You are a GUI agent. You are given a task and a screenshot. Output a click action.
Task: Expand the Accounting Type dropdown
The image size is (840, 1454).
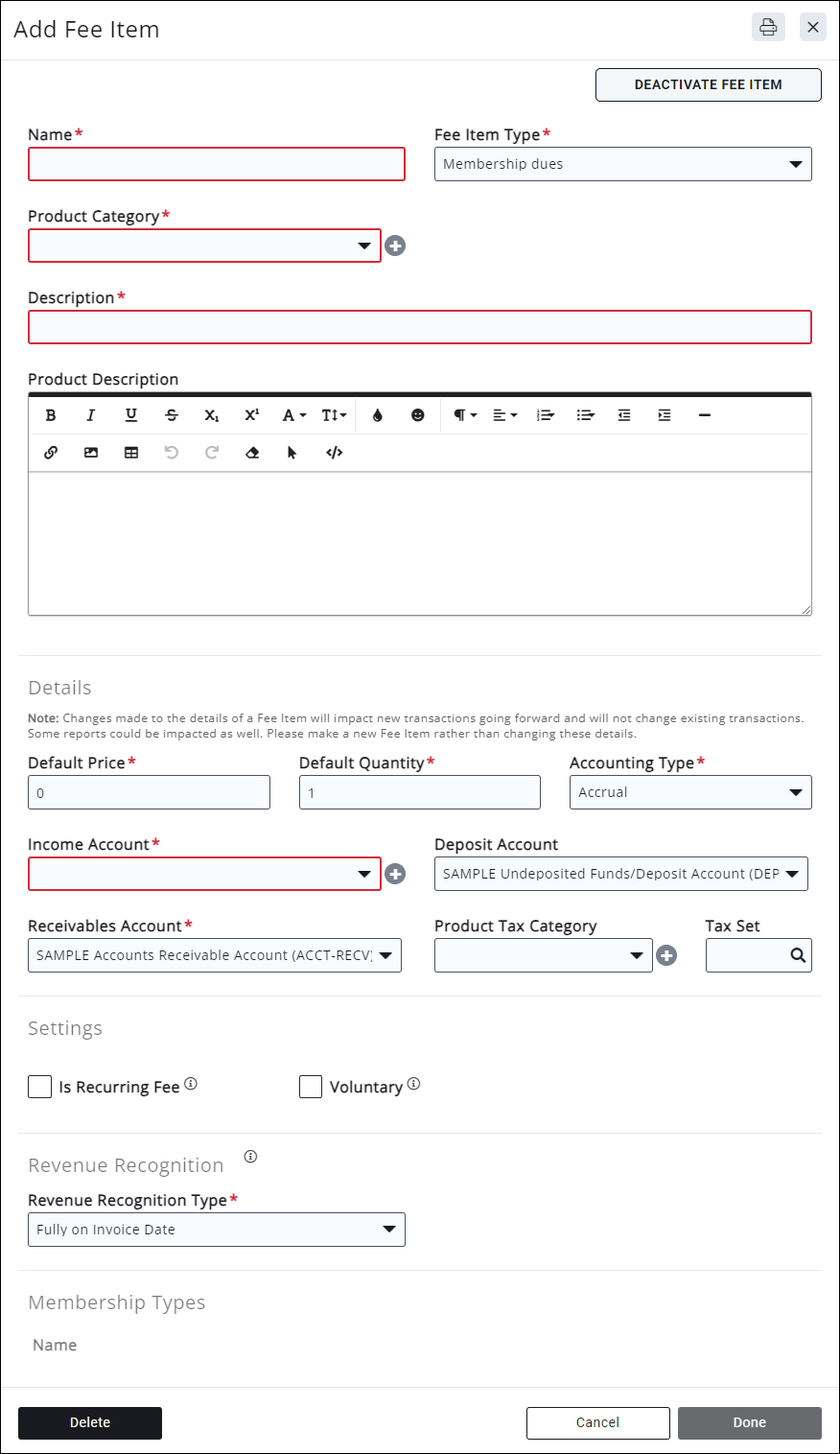pos(690,792)
